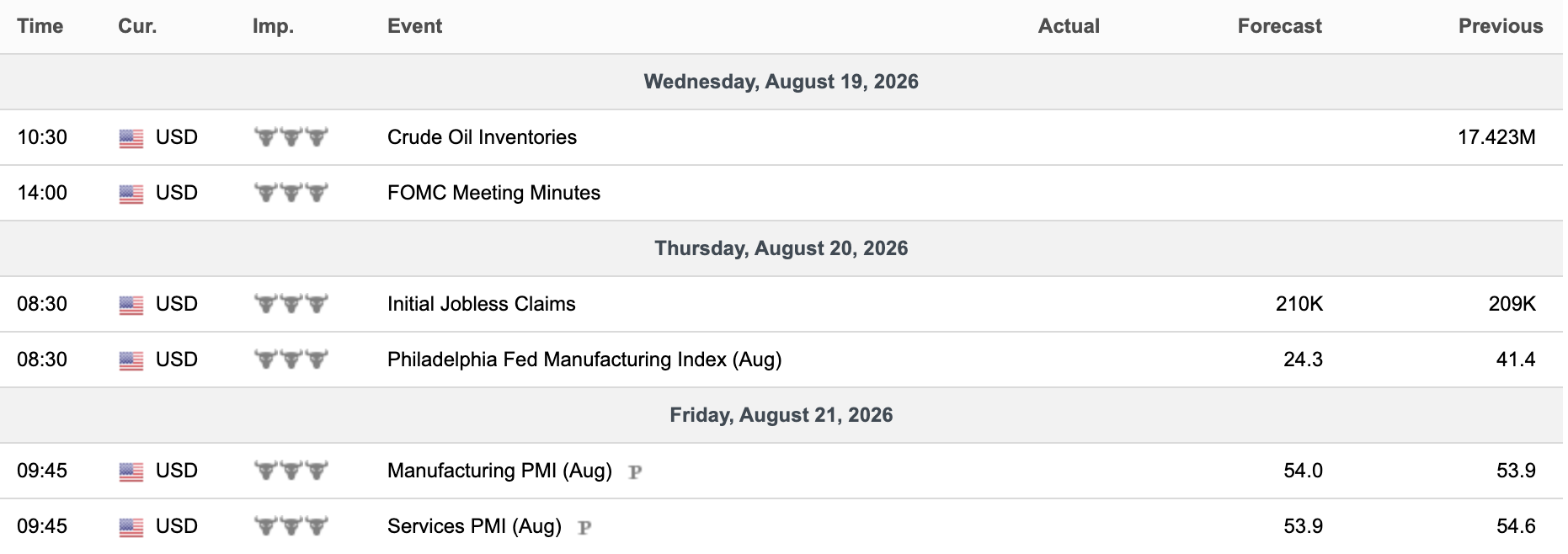1568x554 pixels.
Task: Click the Actual column header
Action: pos(1069,26)
